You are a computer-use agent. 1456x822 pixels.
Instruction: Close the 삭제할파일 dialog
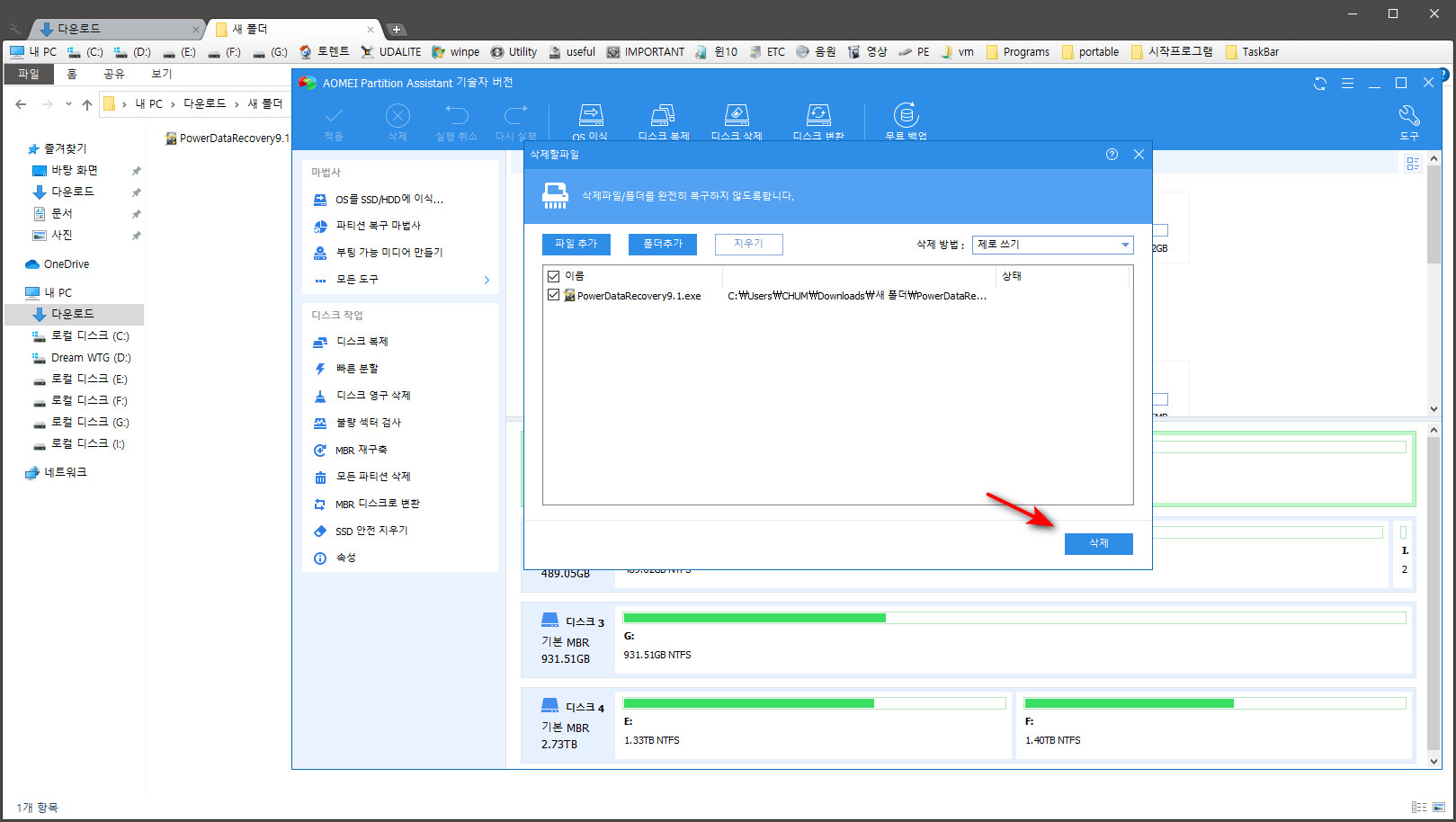coord(1139,155)
